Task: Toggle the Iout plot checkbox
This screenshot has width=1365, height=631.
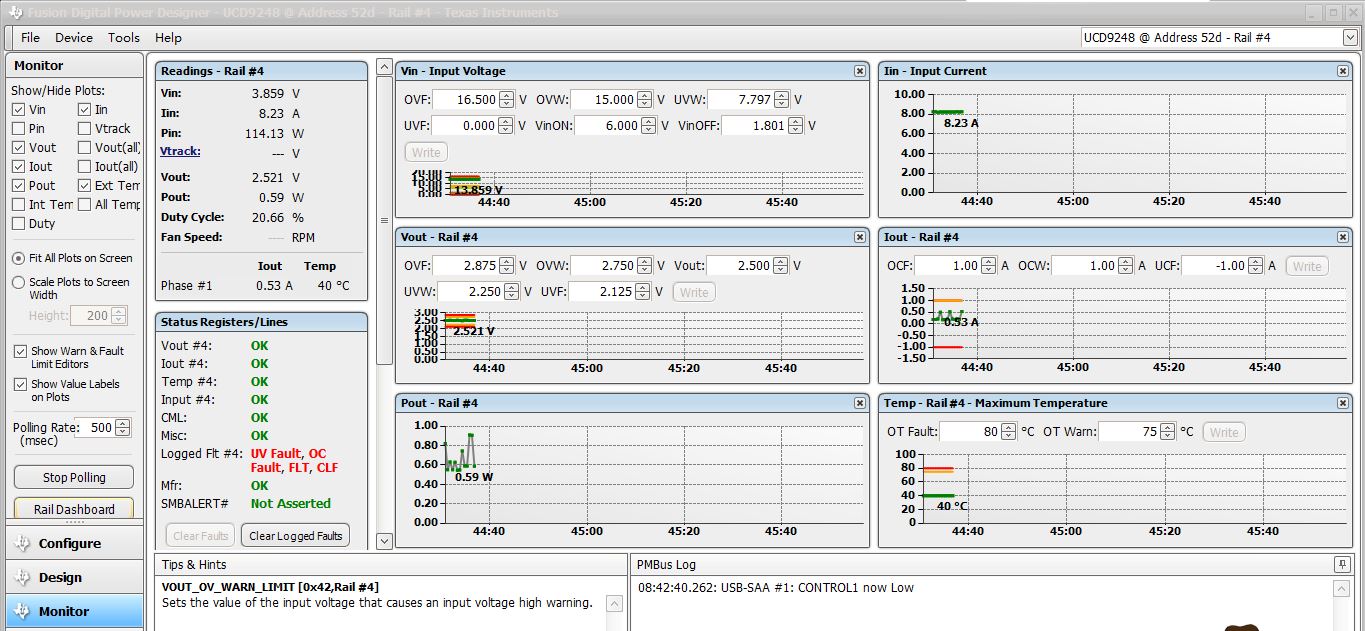Action: click(x=19, y=167)
